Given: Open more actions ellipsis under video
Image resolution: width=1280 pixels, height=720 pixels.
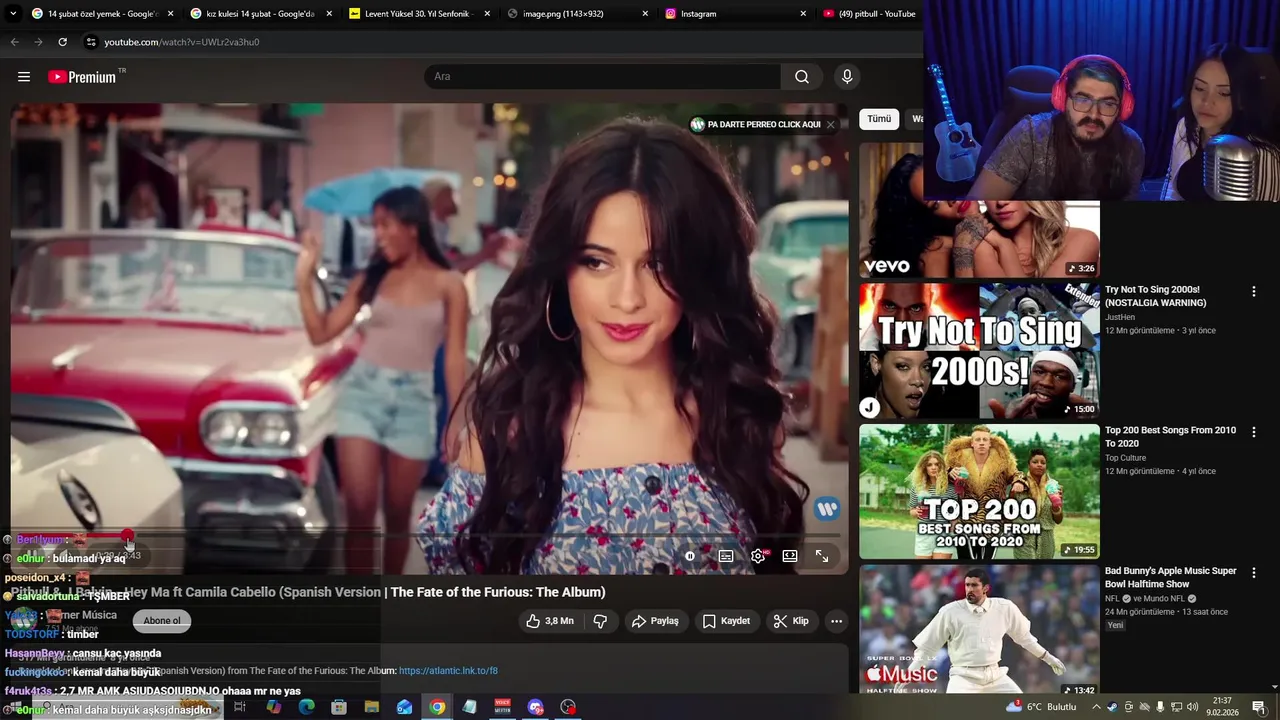Looking at the screenshot, I should (837, 621).
